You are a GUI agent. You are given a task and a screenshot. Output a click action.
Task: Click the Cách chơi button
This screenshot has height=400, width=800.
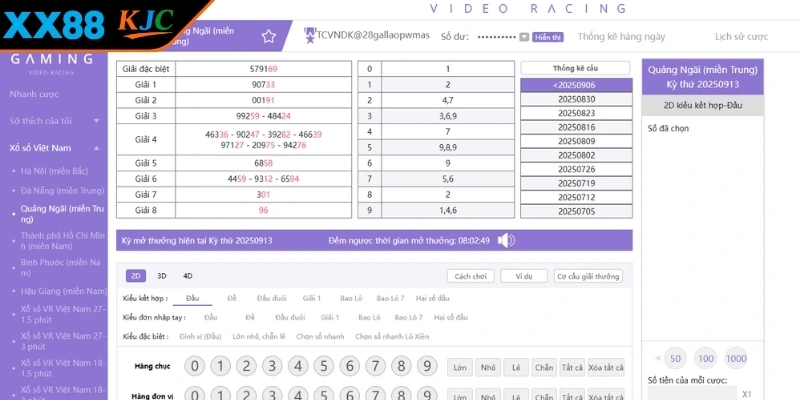click(x=470, y=276)
